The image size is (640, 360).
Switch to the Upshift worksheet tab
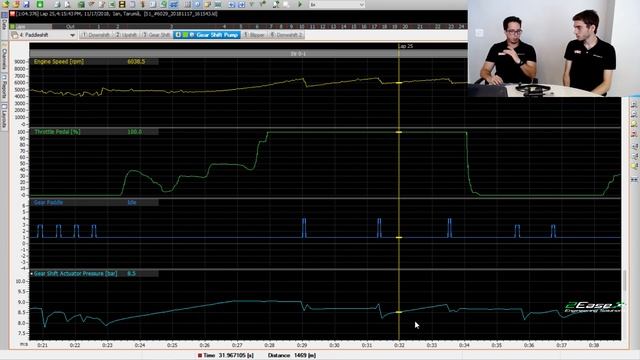(x=126, y=35)
